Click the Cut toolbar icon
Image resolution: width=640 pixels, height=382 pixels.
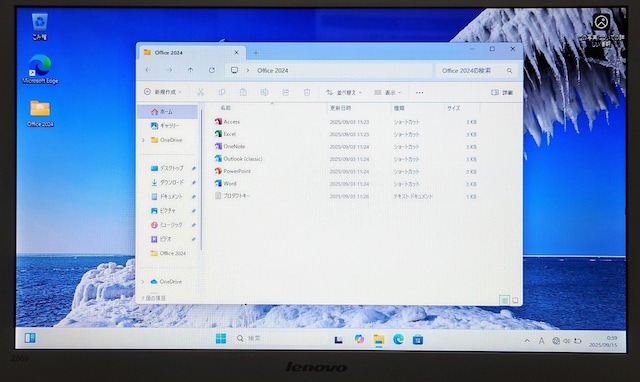click(x=200, y=92)
